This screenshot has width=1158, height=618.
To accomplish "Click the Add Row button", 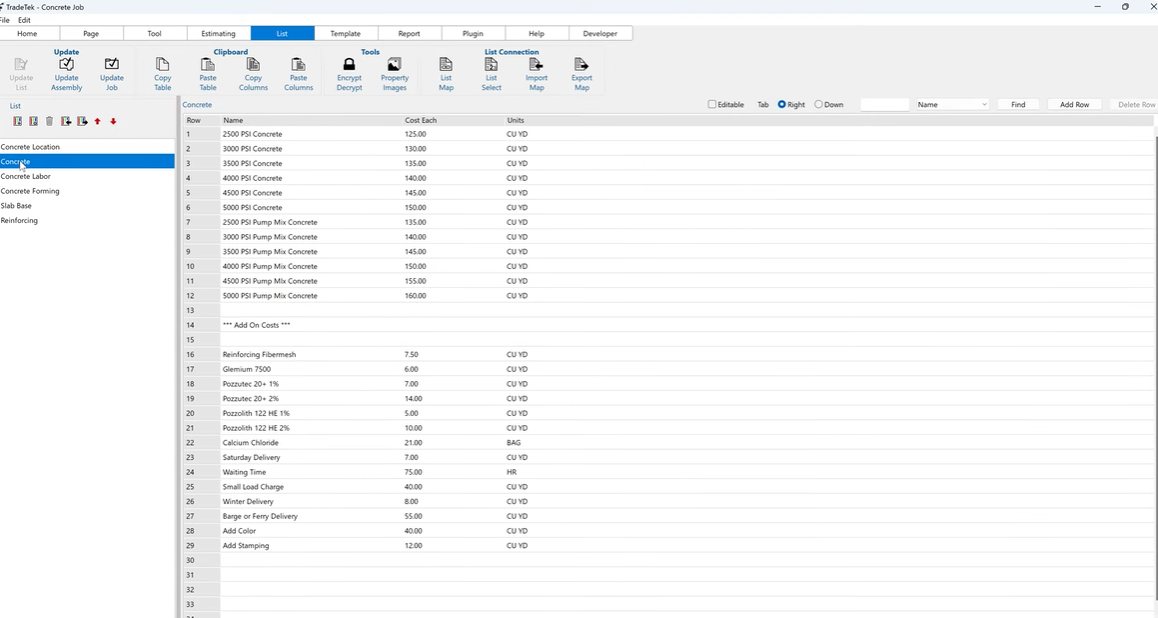I will pyautogui.click(x=1074, y=104).
